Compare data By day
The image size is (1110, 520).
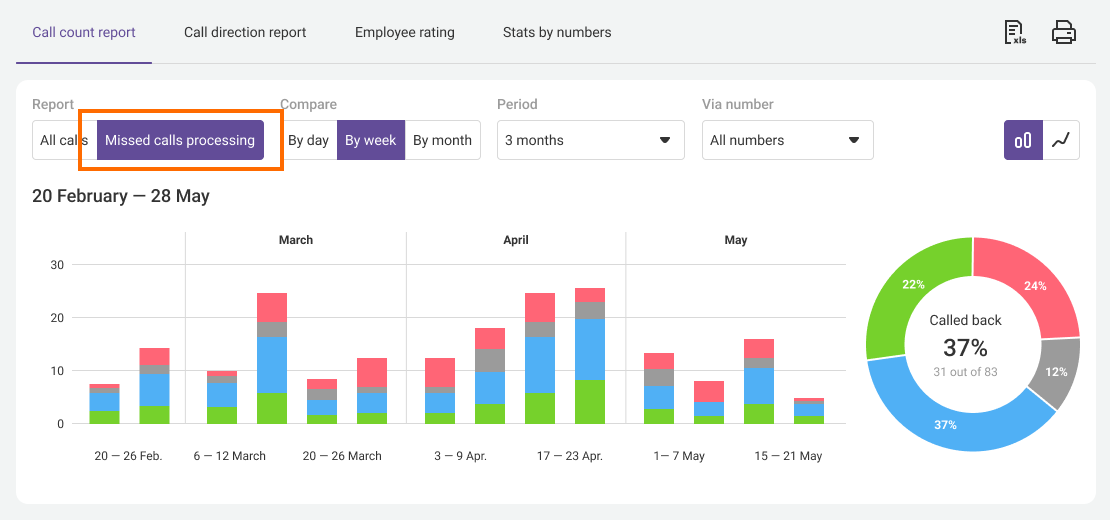(x=308, y=140)
